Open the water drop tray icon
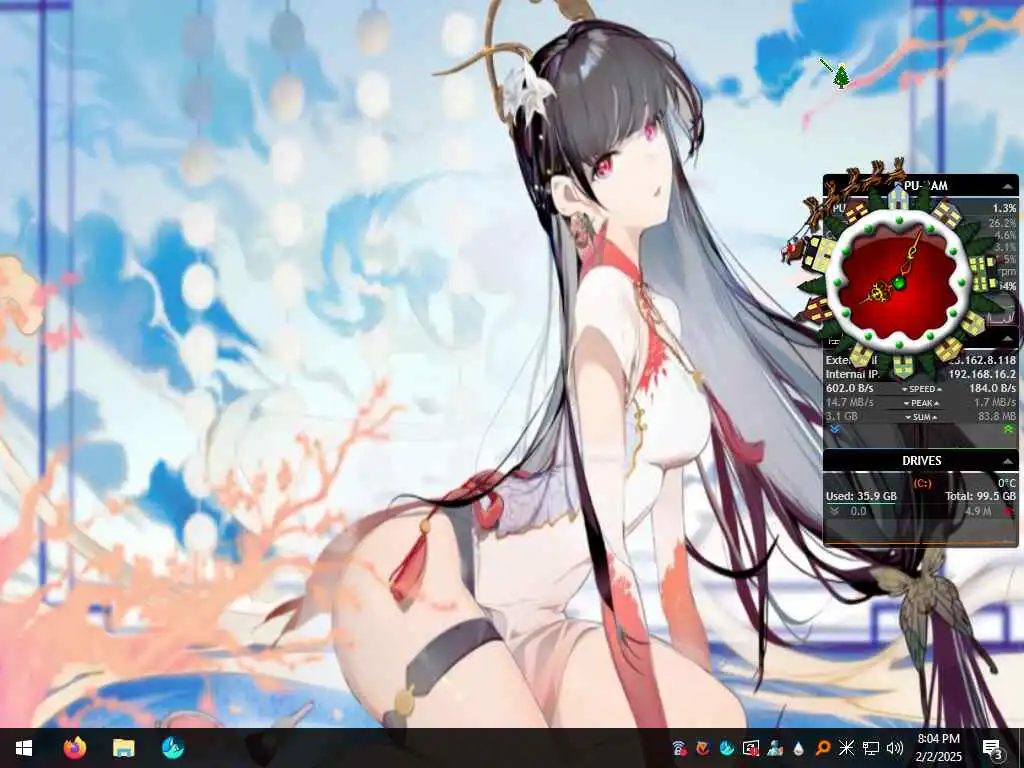The height and width of the screenshot is (768, 1024). coord(799,748)
